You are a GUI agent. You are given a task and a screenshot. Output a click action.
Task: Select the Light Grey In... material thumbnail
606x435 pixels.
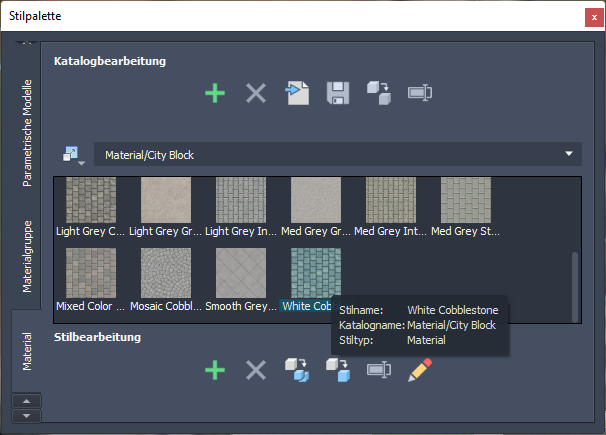[241, 200]
